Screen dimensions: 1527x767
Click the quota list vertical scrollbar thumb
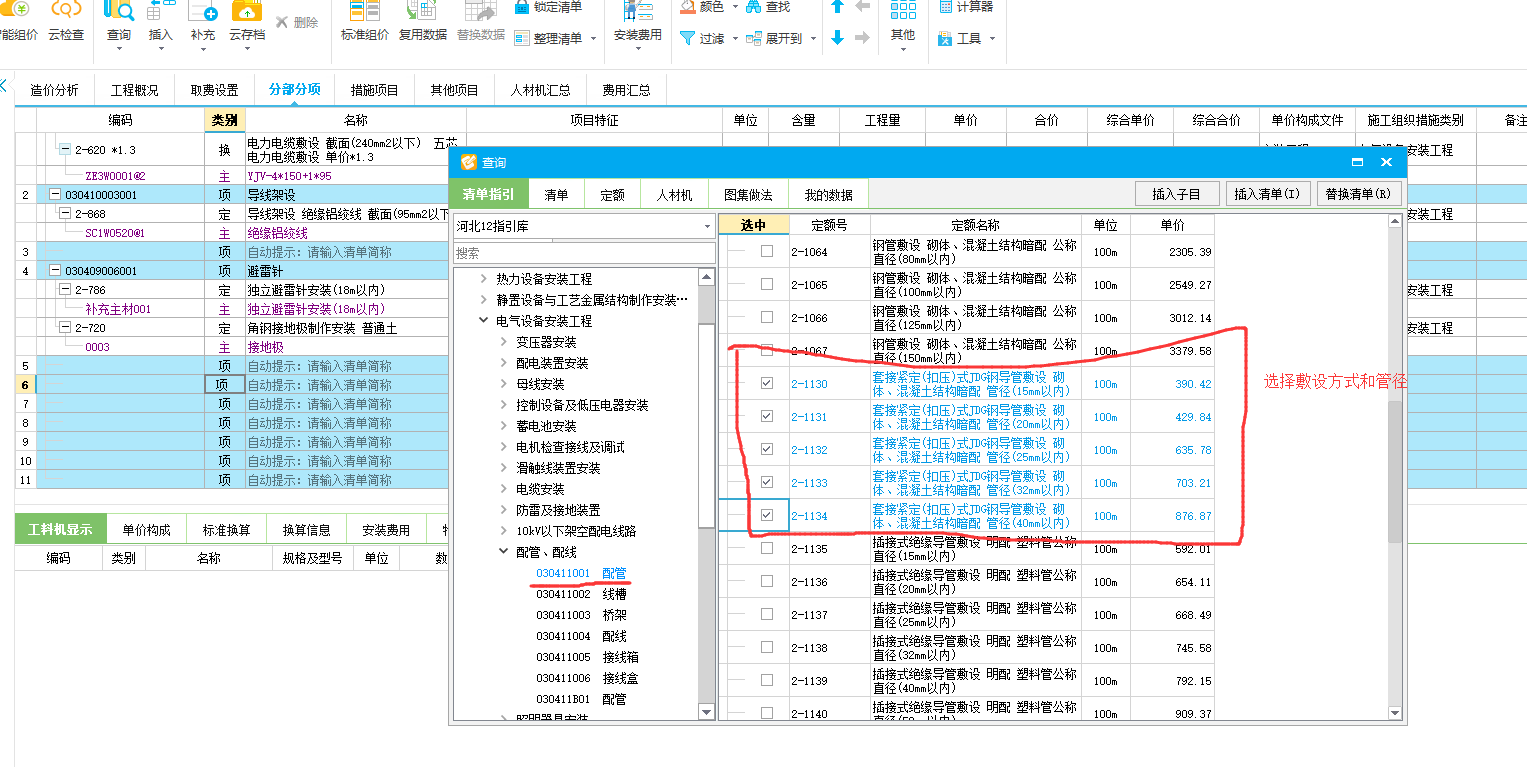click(x=1395, y=472)
